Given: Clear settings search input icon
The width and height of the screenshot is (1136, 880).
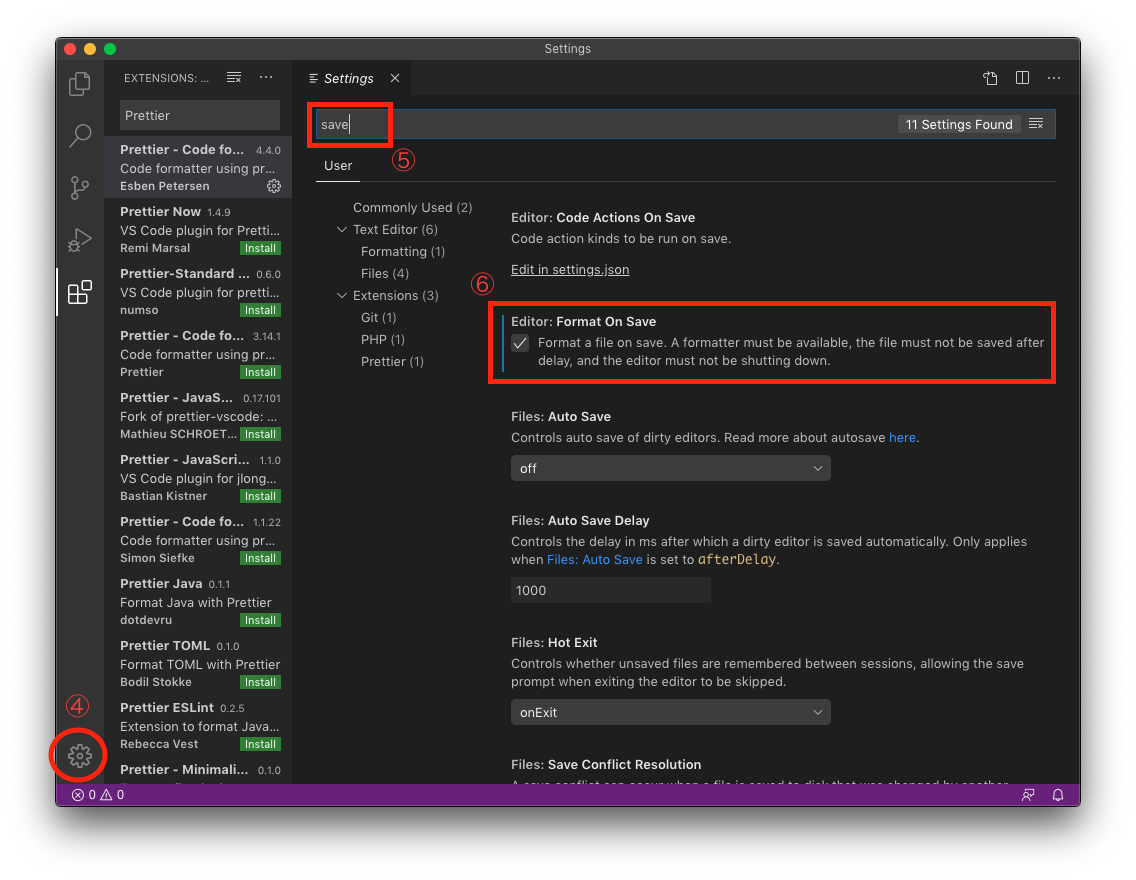Looking at the screenshot, I should coord(1036,124).
